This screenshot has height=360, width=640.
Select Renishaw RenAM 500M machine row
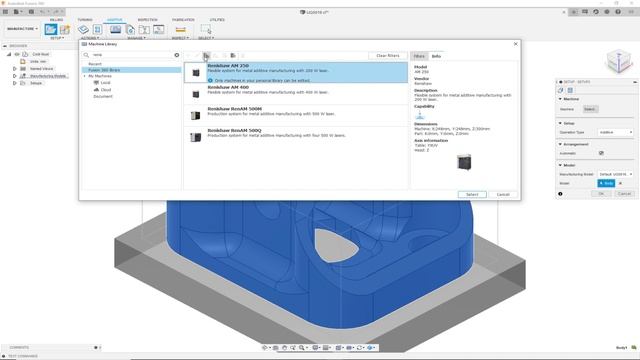coord(296,116)
